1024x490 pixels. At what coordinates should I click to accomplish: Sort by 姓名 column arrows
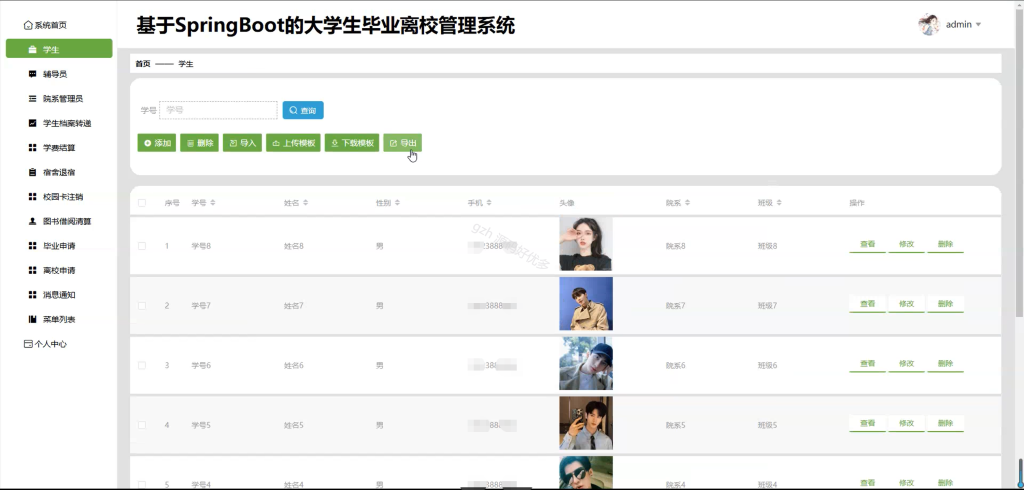[x=305, y=203]
